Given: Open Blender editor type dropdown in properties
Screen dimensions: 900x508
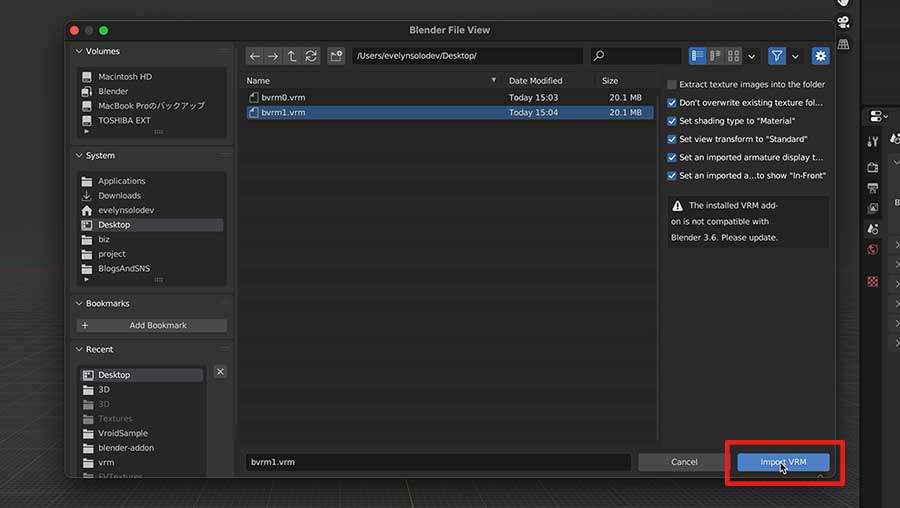Looking at the screenshot, I should [879, 117].
